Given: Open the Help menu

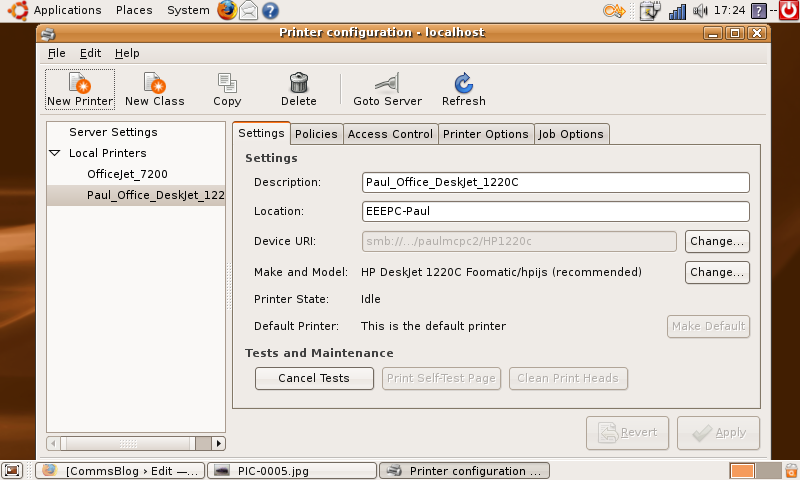Looking at the screenshot, I should 127,53.
